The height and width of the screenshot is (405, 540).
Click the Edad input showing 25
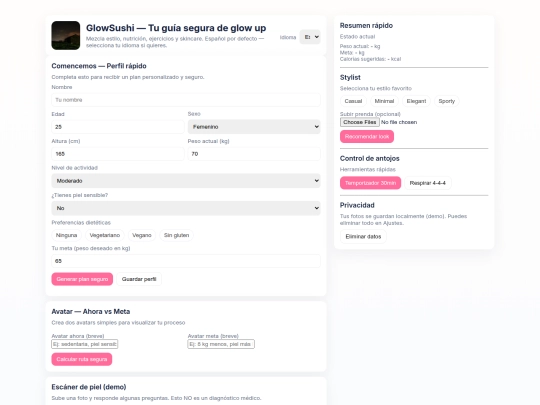click(118, 127)
